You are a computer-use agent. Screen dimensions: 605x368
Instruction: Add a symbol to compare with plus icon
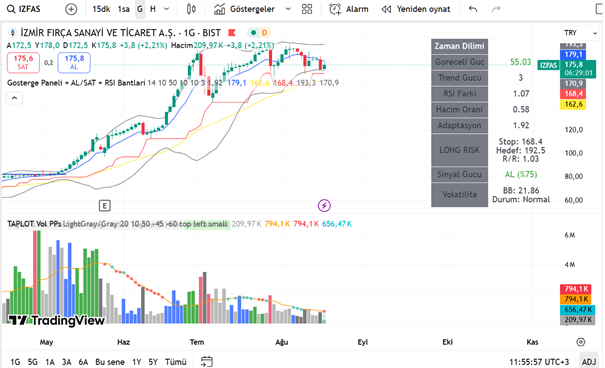click(x=71, y=9)
